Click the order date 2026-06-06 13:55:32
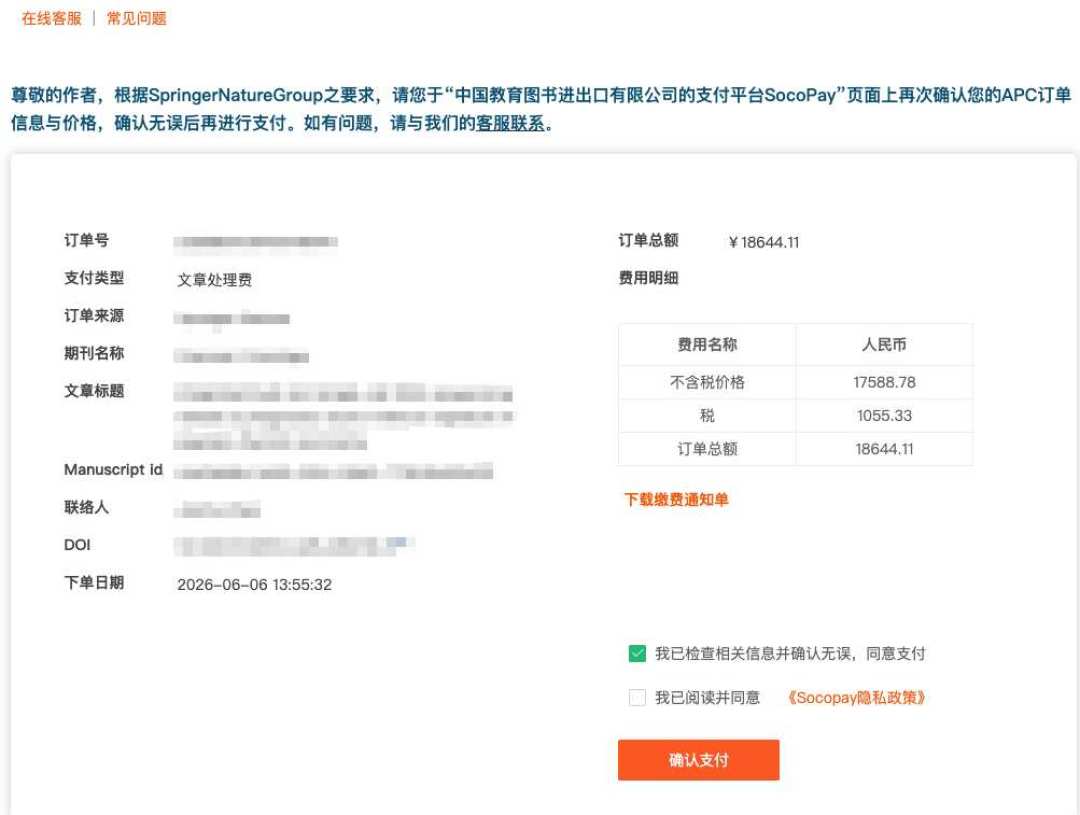Viewport: 1080px width, 815px height. [254, 585]
